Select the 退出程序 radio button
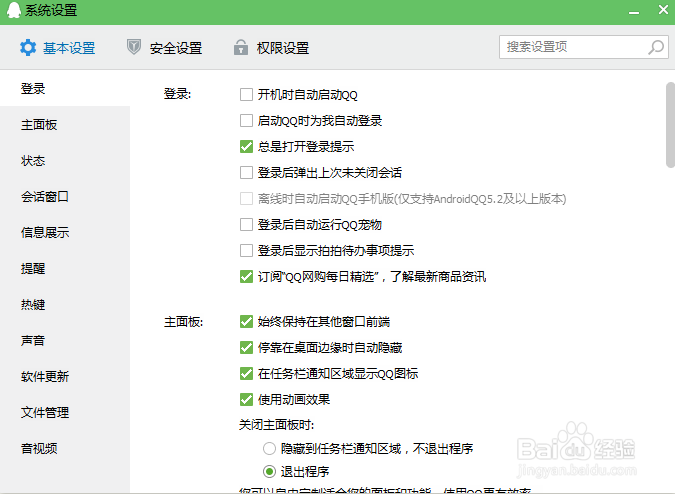Image resolution: width=675 pixels, height=494 pixels. (x=269, y=472)
